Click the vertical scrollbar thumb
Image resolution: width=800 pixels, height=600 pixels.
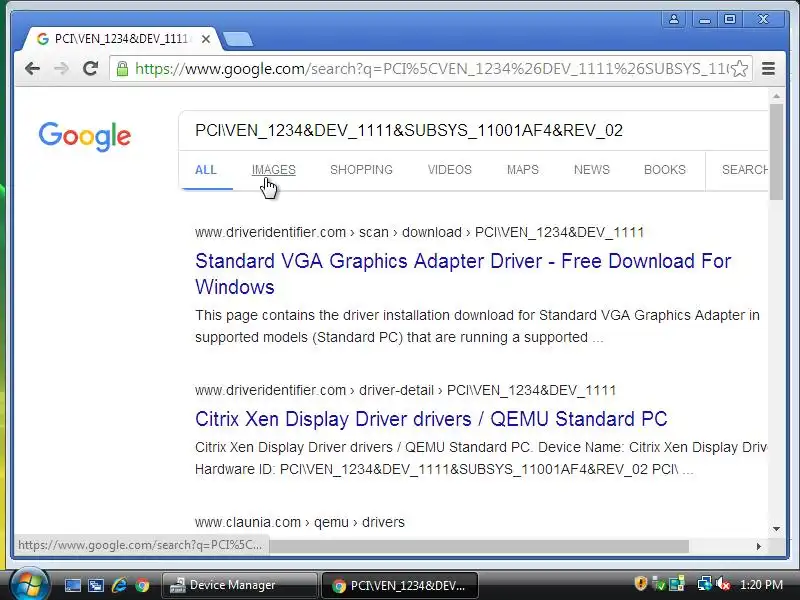(x=777, y=152)
